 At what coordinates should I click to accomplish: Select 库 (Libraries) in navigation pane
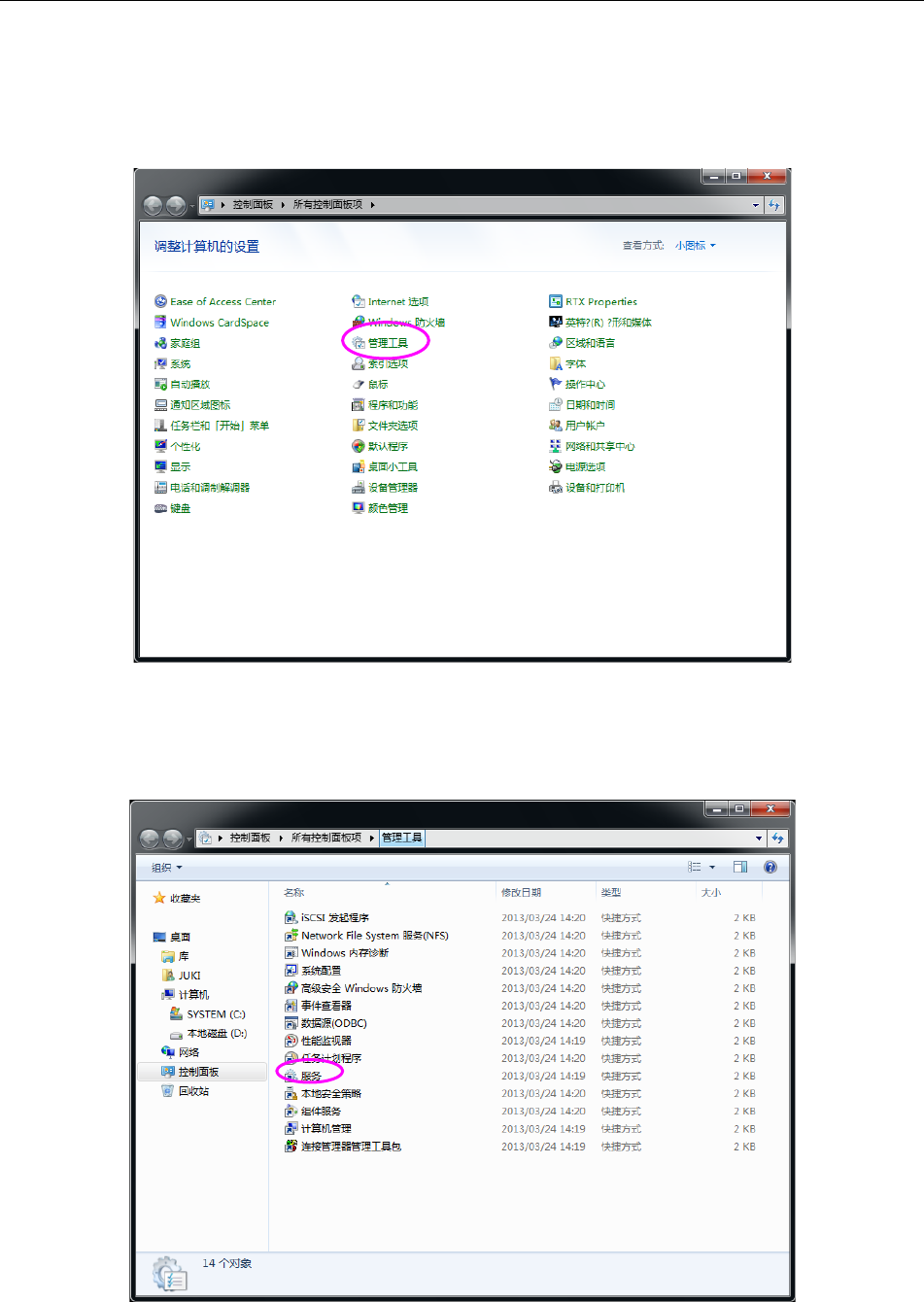[x=176, y=956]
